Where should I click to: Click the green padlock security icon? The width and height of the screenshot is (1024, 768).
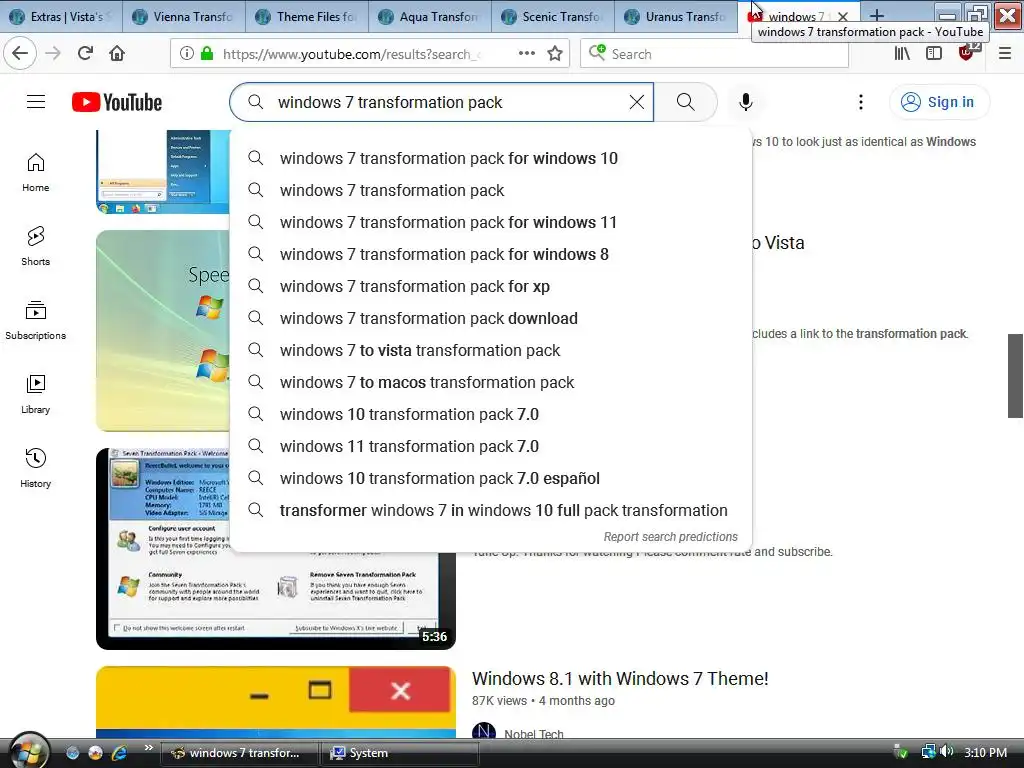pos(207,54)
